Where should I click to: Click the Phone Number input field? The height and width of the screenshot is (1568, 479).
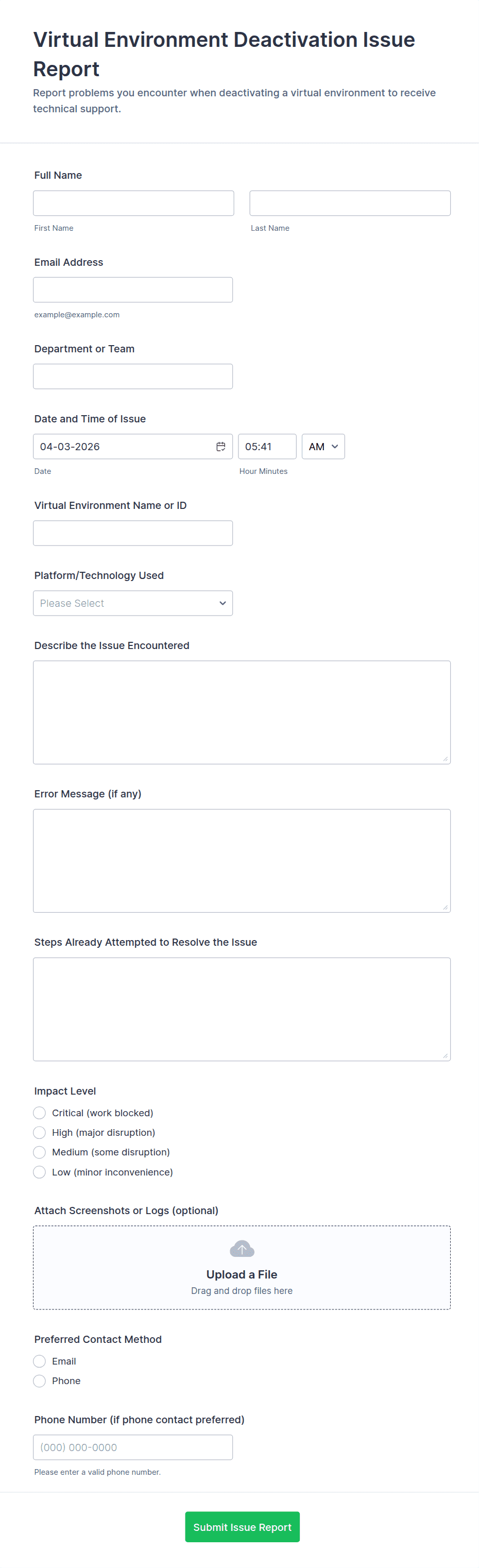click(x=133, y=1447)
